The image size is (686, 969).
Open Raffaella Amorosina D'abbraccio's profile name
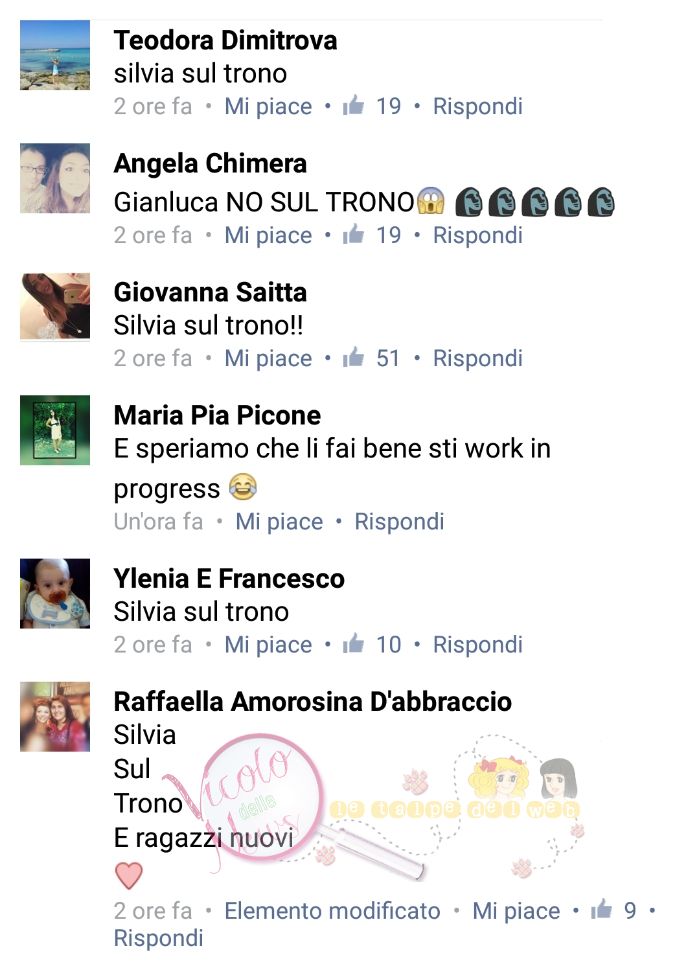point(313,701)
